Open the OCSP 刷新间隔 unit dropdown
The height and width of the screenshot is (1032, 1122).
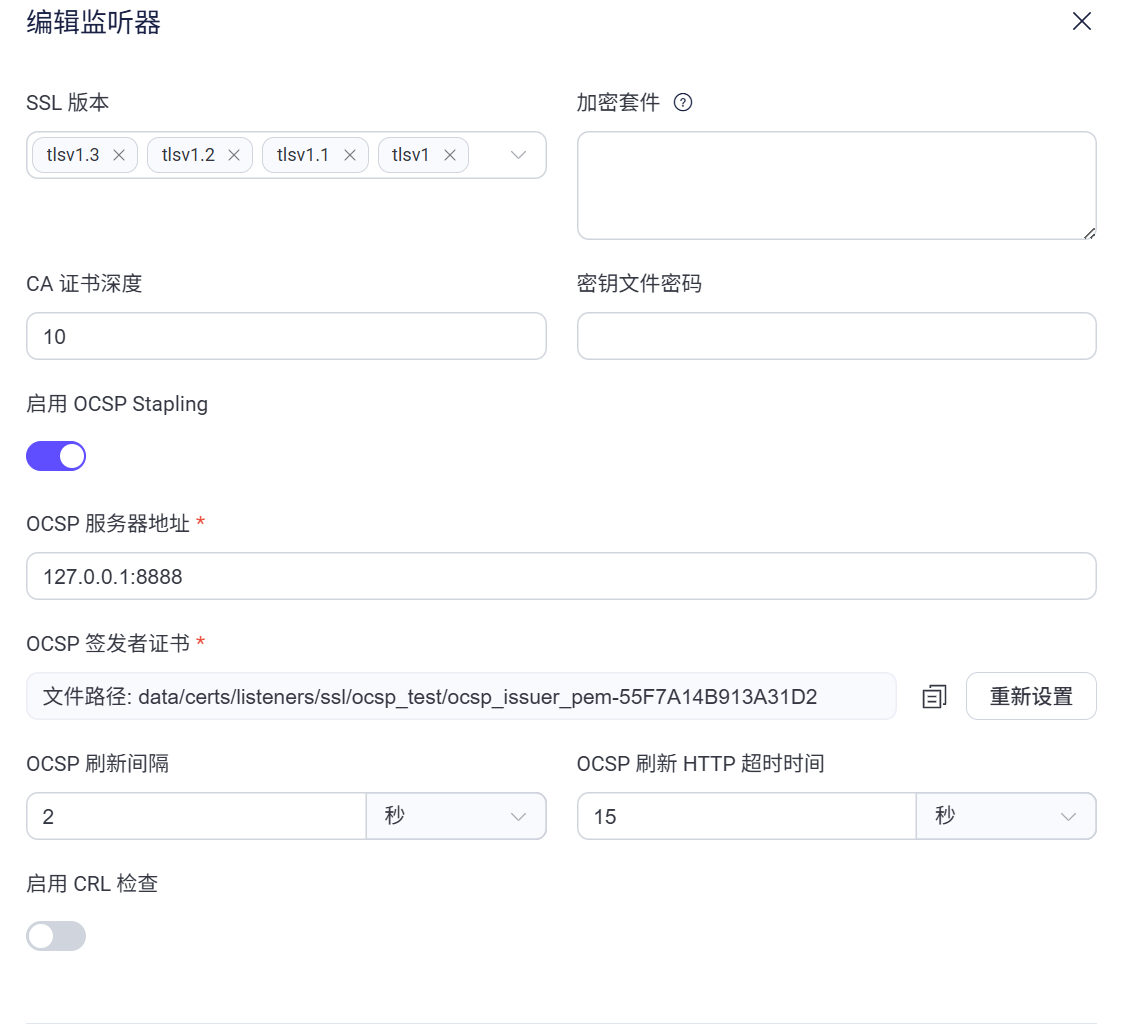point(456,816)
